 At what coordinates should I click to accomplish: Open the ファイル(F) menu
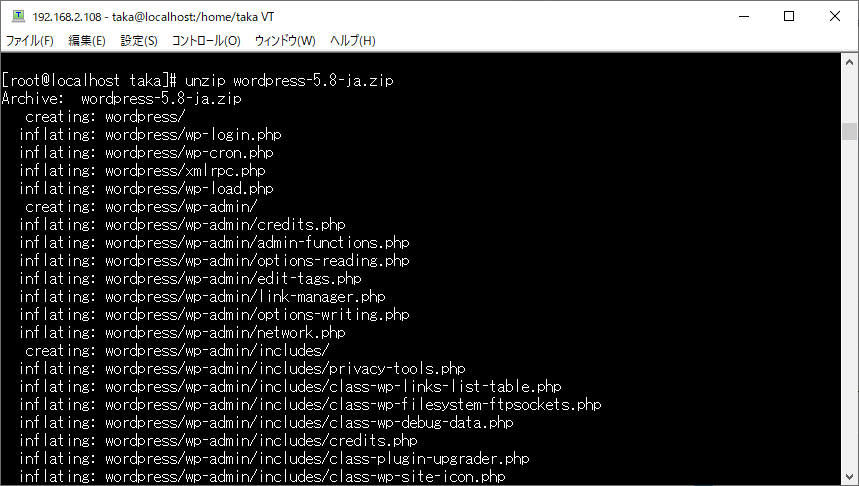tap(30, 41)
